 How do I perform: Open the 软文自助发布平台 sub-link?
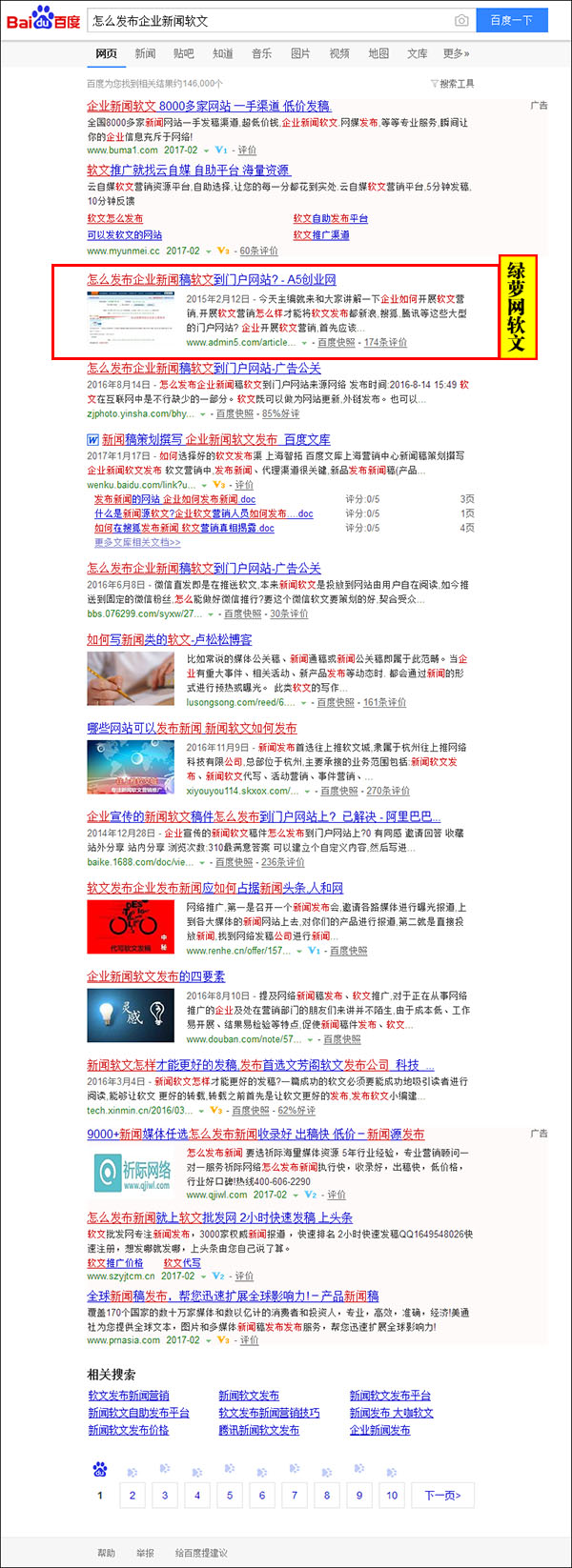pyautogui.click(x=330, y=219)
